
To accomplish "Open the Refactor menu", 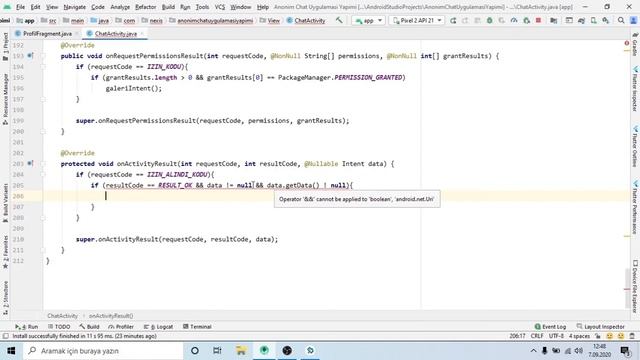I will [x=146, y=7].
